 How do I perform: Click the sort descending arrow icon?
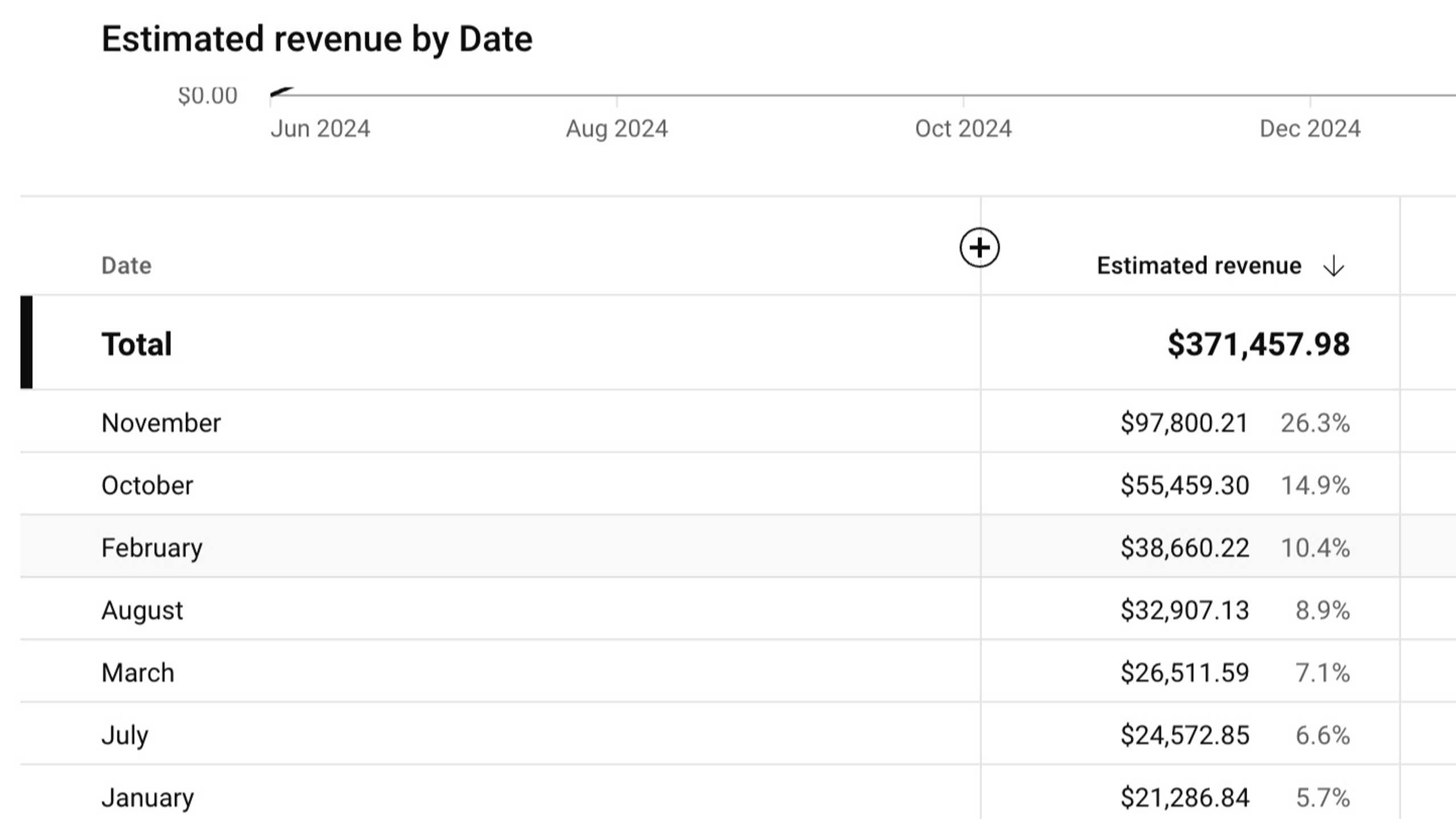pos(1334,266)
